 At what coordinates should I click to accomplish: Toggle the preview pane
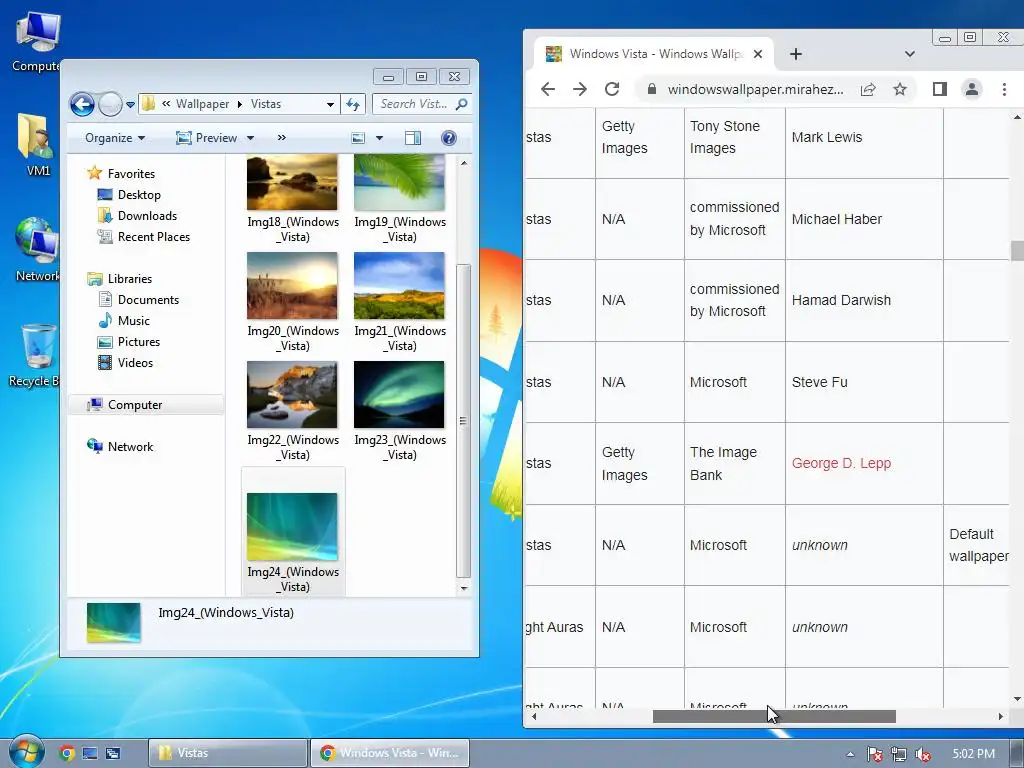pos(413,138)
